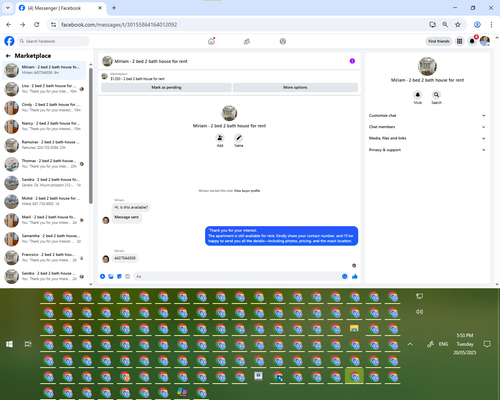Image resolution: width=500 pixels, height=400 pixels.
Task: Open the $1,250 listing link in chat header
Action: tap(137, 79)
